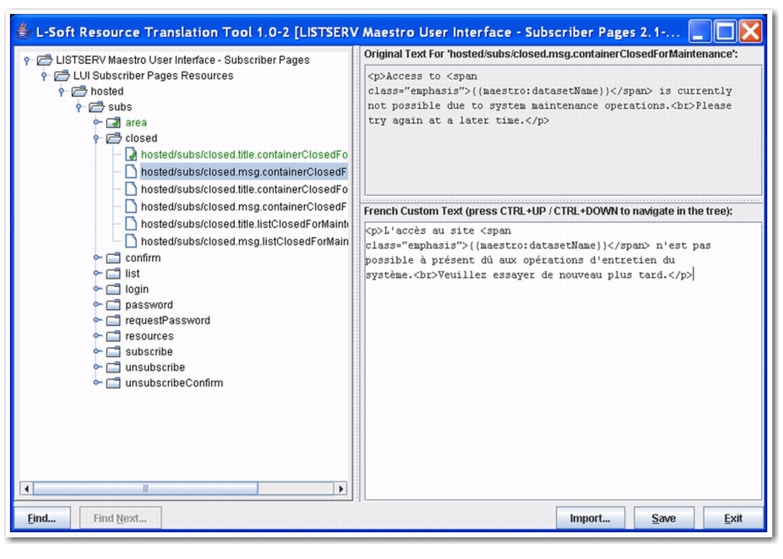The width and height of the screenshot is (783, 559).
Task: Select the 'area' tree label
Action: 136,122
